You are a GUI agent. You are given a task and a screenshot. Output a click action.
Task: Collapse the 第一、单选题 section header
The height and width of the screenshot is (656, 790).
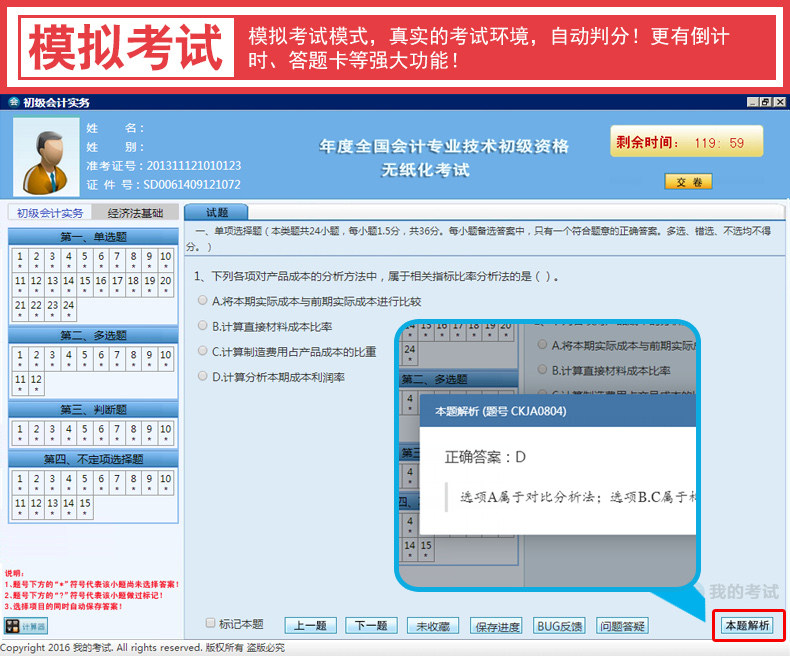(93, 237)
